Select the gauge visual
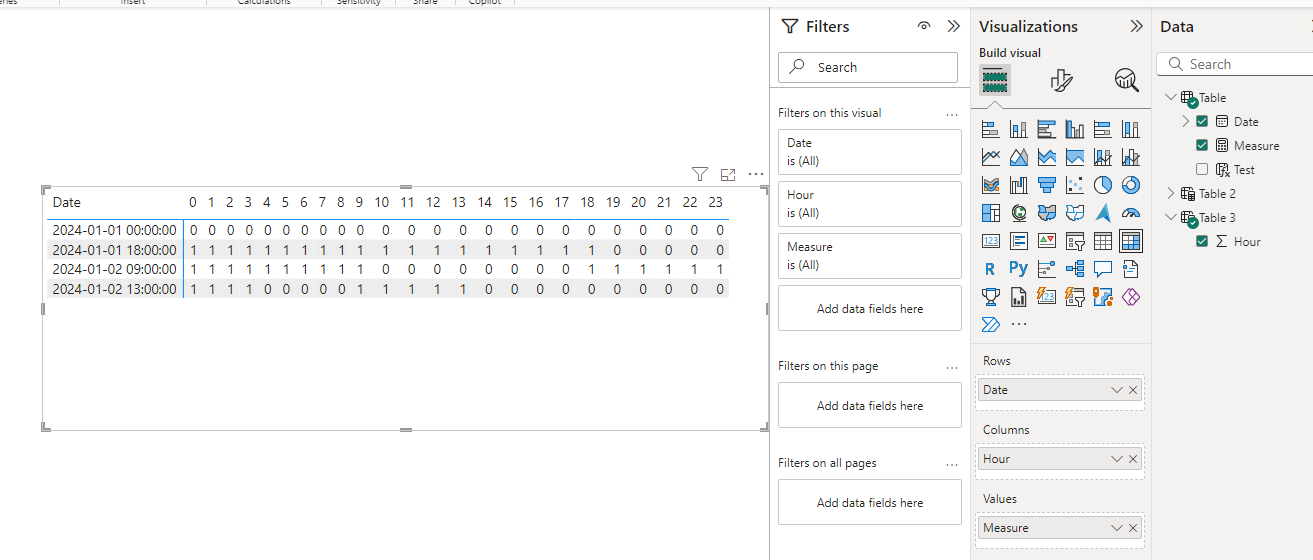1313x560 pixels. (x=1131, y=213)
